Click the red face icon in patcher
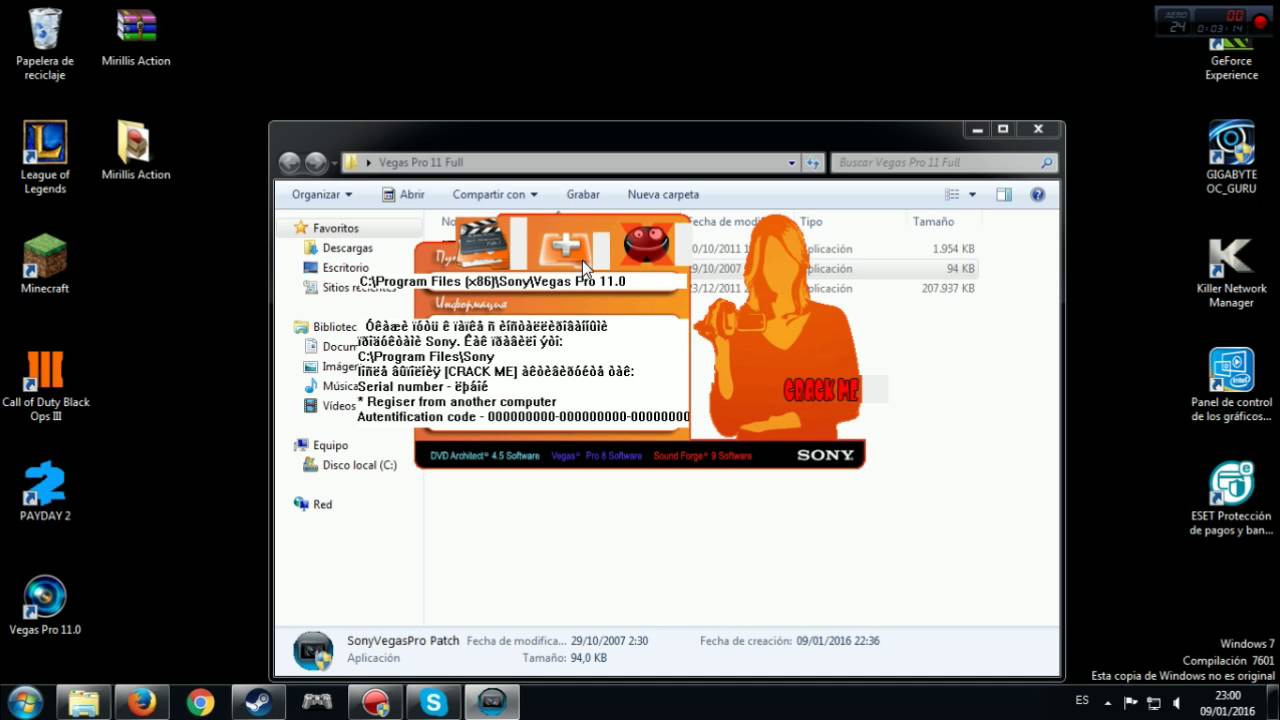This screenshot has height=720, width=1280. click(646, 243)
